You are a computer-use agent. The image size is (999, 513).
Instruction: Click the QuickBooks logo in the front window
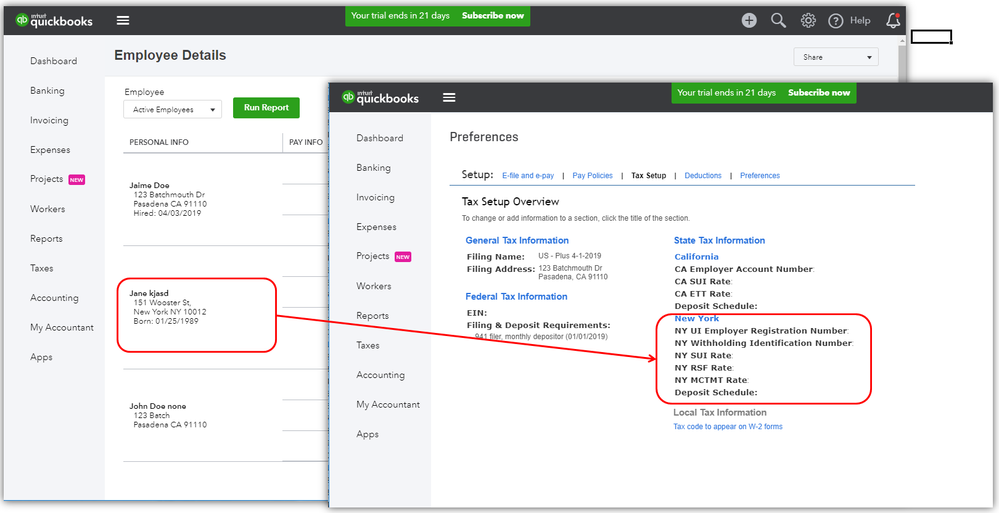pos(380,98)
